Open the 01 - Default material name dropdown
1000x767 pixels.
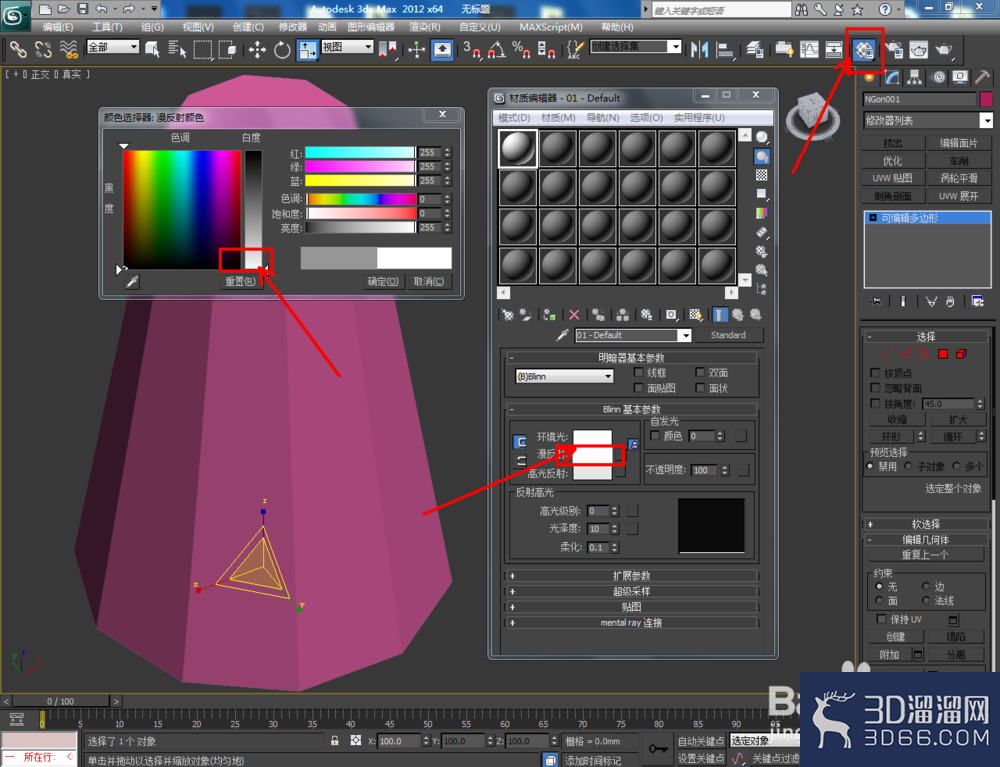pos(633,335)
